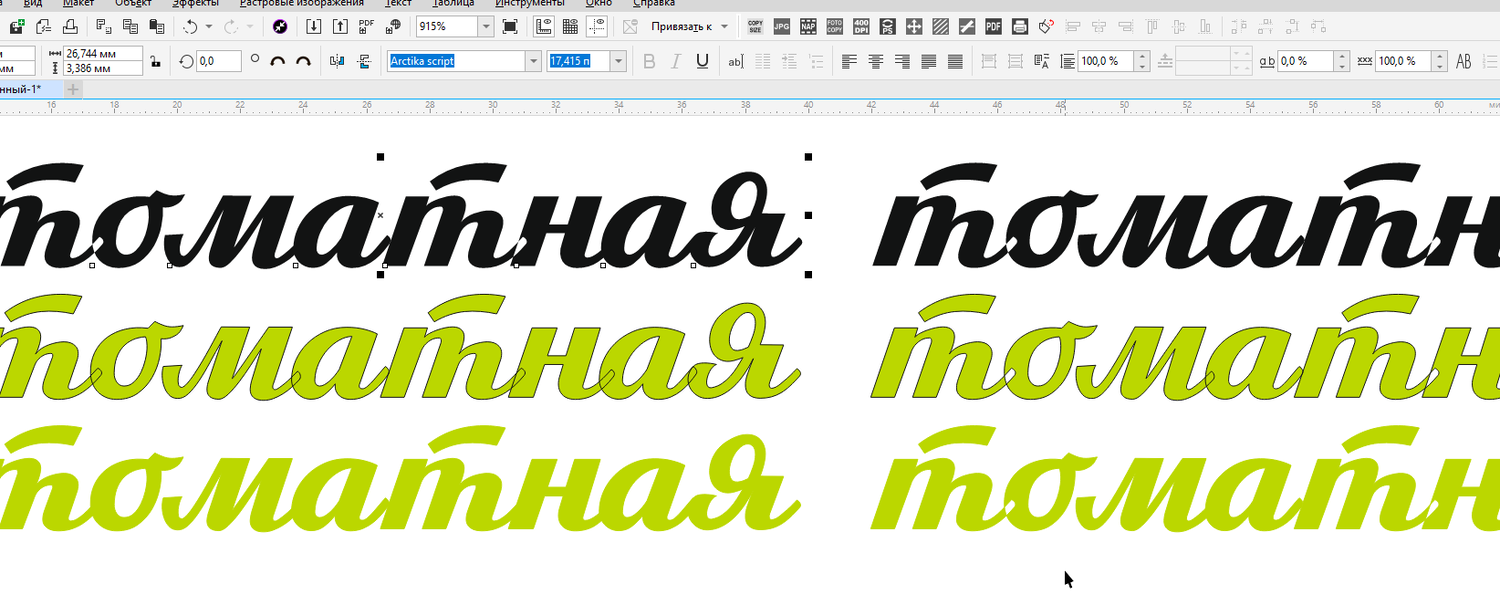Apply force justify alignment
This screenshot has width=1500, height=605.
click(x=955, y=61)
